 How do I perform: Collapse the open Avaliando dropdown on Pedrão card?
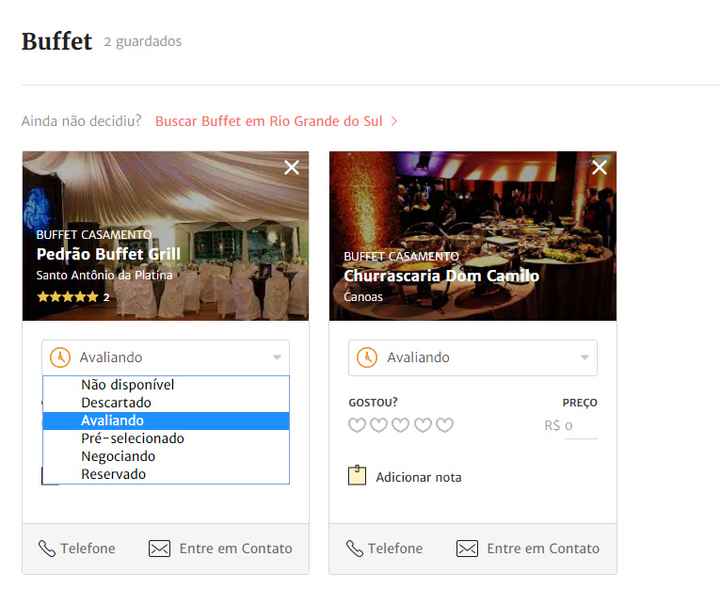[x=165, y=358]
